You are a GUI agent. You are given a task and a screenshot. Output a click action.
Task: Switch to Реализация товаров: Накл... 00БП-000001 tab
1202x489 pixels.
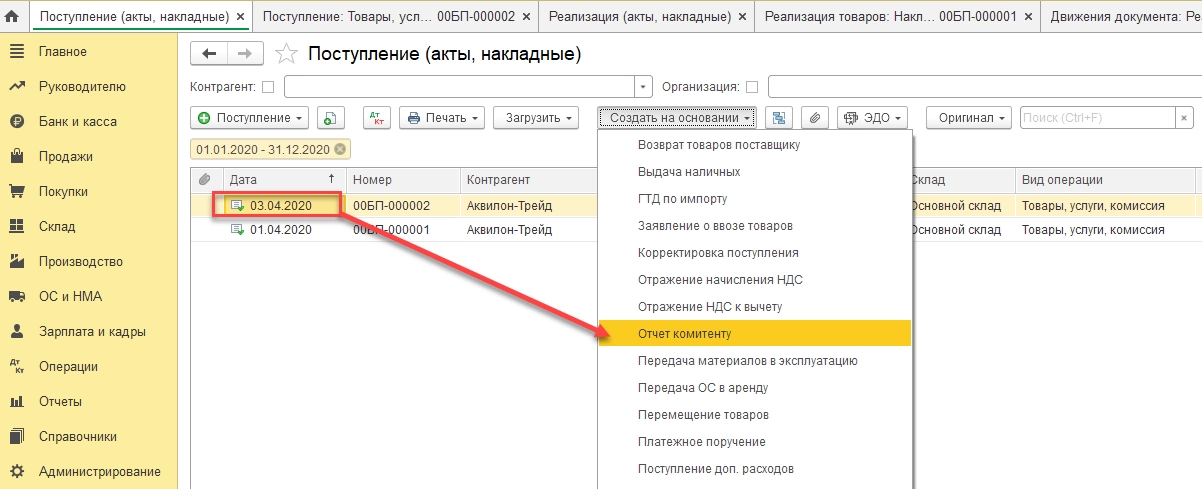tap(897, 17)
